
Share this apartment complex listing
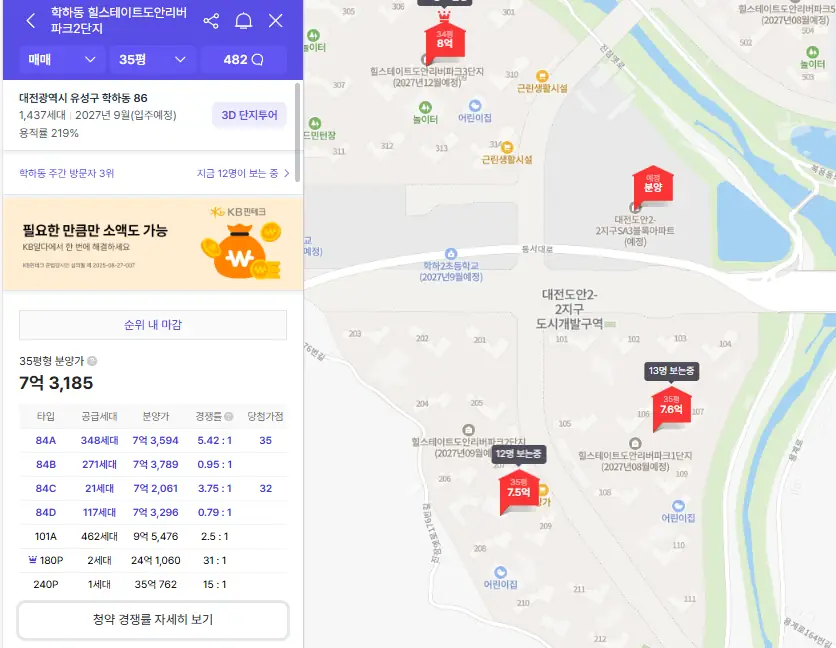pos(211,21)
